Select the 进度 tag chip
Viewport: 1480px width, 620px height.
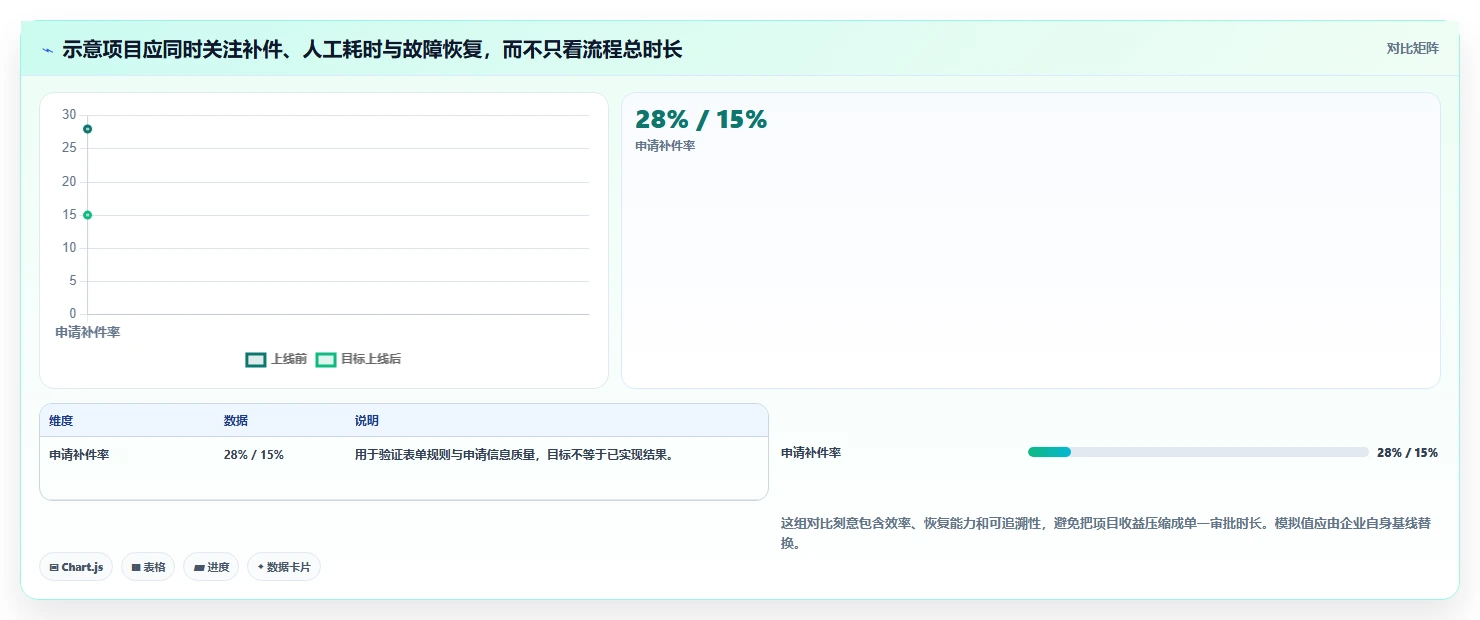211,567
